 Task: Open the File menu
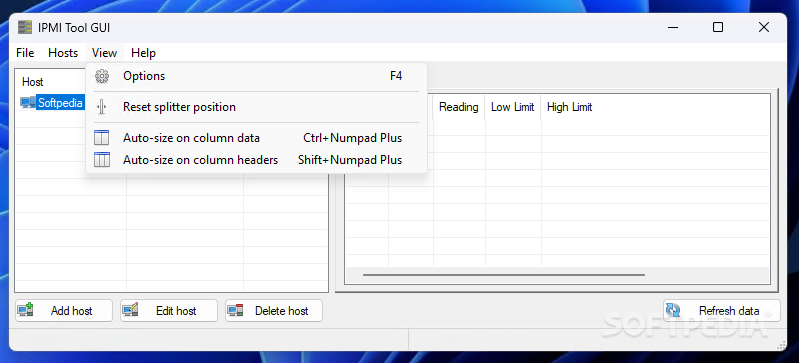tap(25, 53)
